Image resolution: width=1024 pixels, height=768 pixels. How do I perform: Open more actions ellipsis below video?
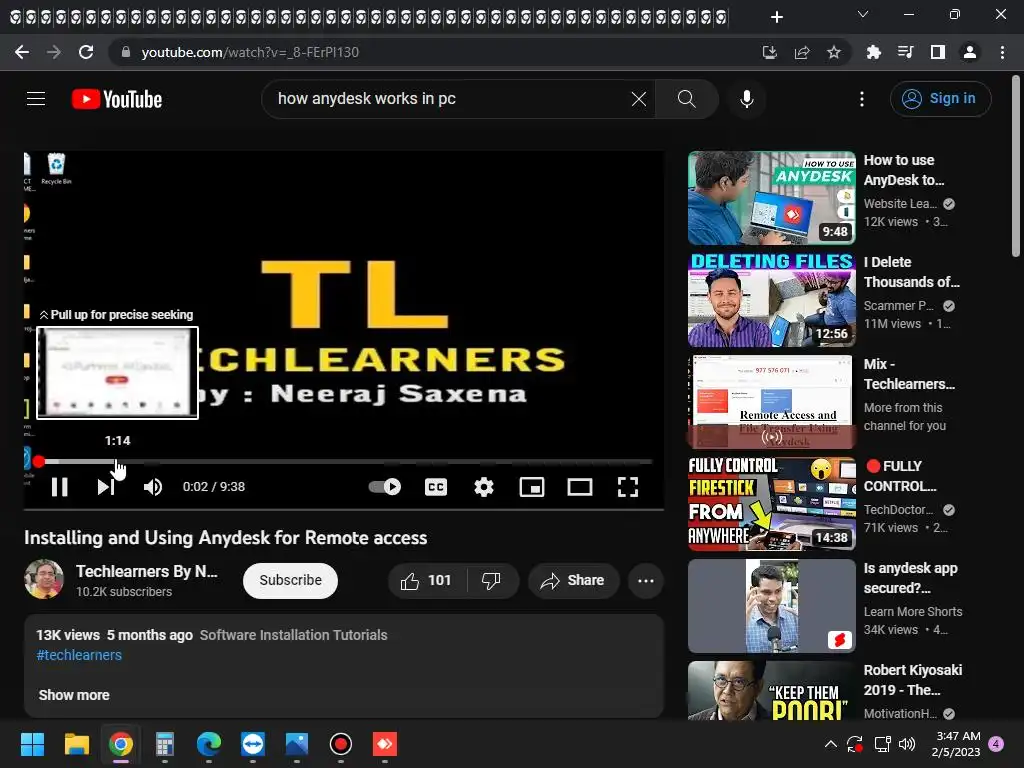[645, 580]
